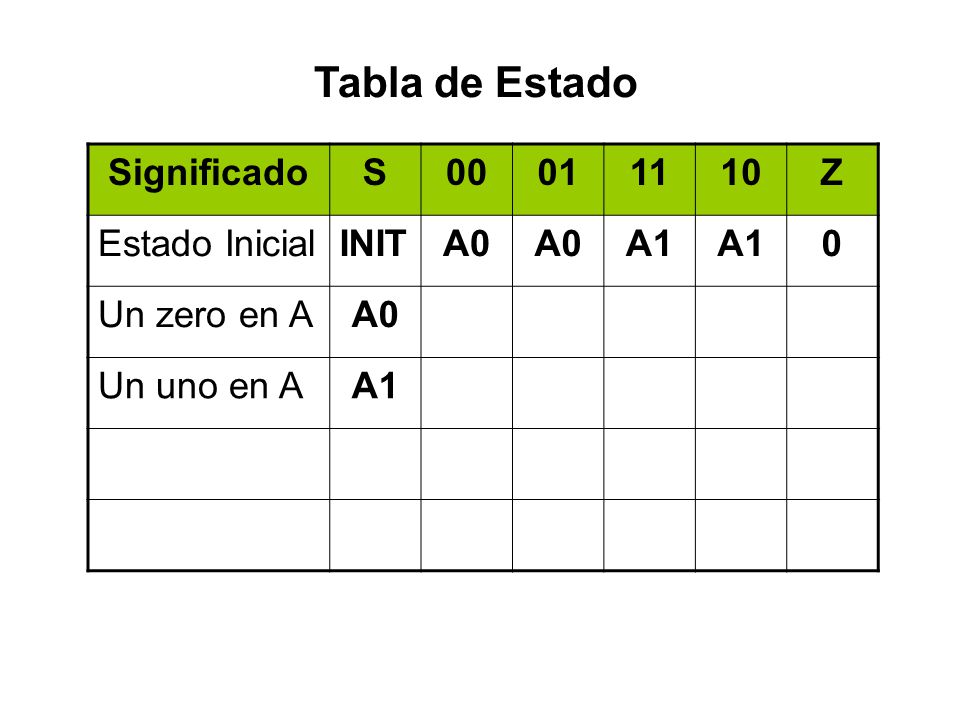960x720 pixels.
Task: Select the Significado header cell
Action: [x=209, y=179]
